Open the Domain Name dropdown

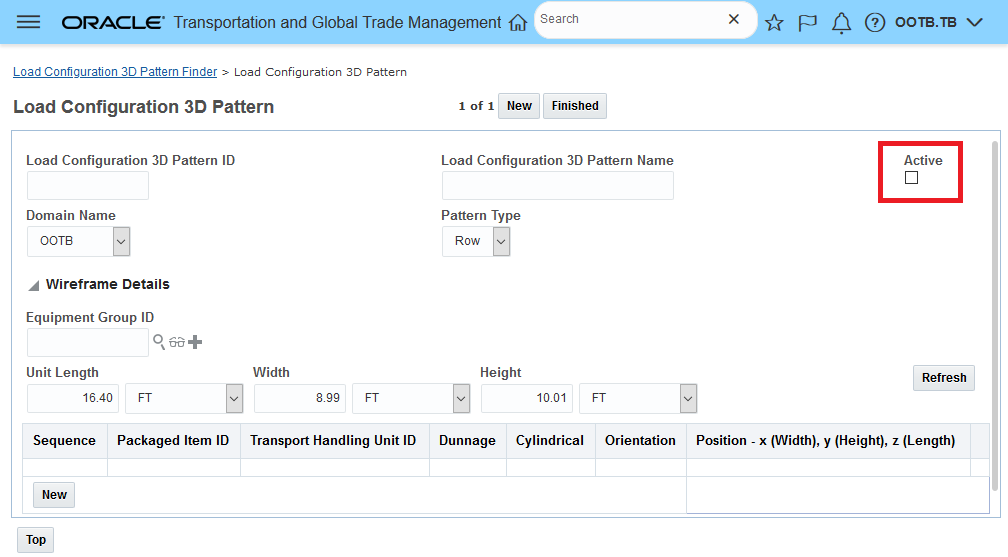[x=121, y=241]
